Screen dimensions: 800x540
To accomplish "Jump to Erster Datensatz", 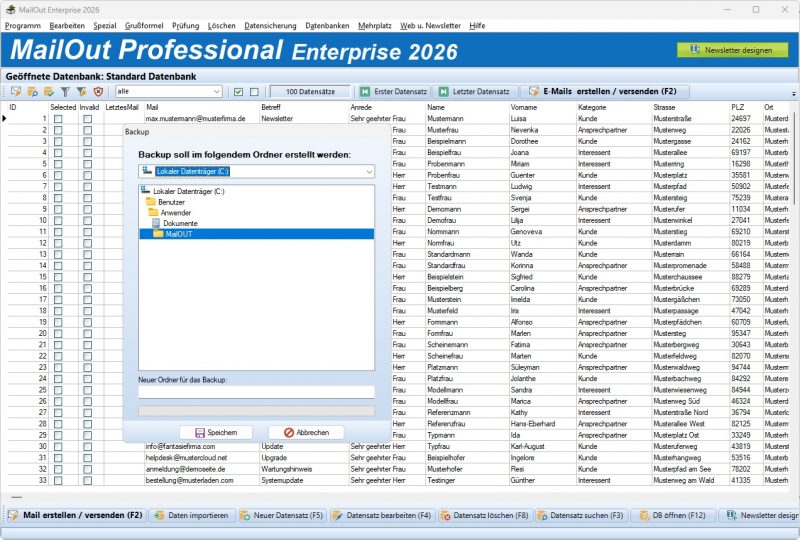I will coord(393,91).
